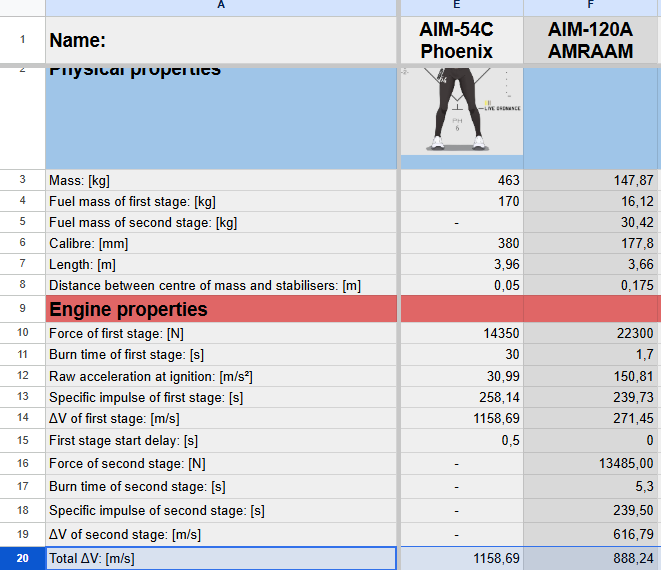Click 'First stage start delay: [s]' cell
The image size is (661, 570).
[221, 441]
